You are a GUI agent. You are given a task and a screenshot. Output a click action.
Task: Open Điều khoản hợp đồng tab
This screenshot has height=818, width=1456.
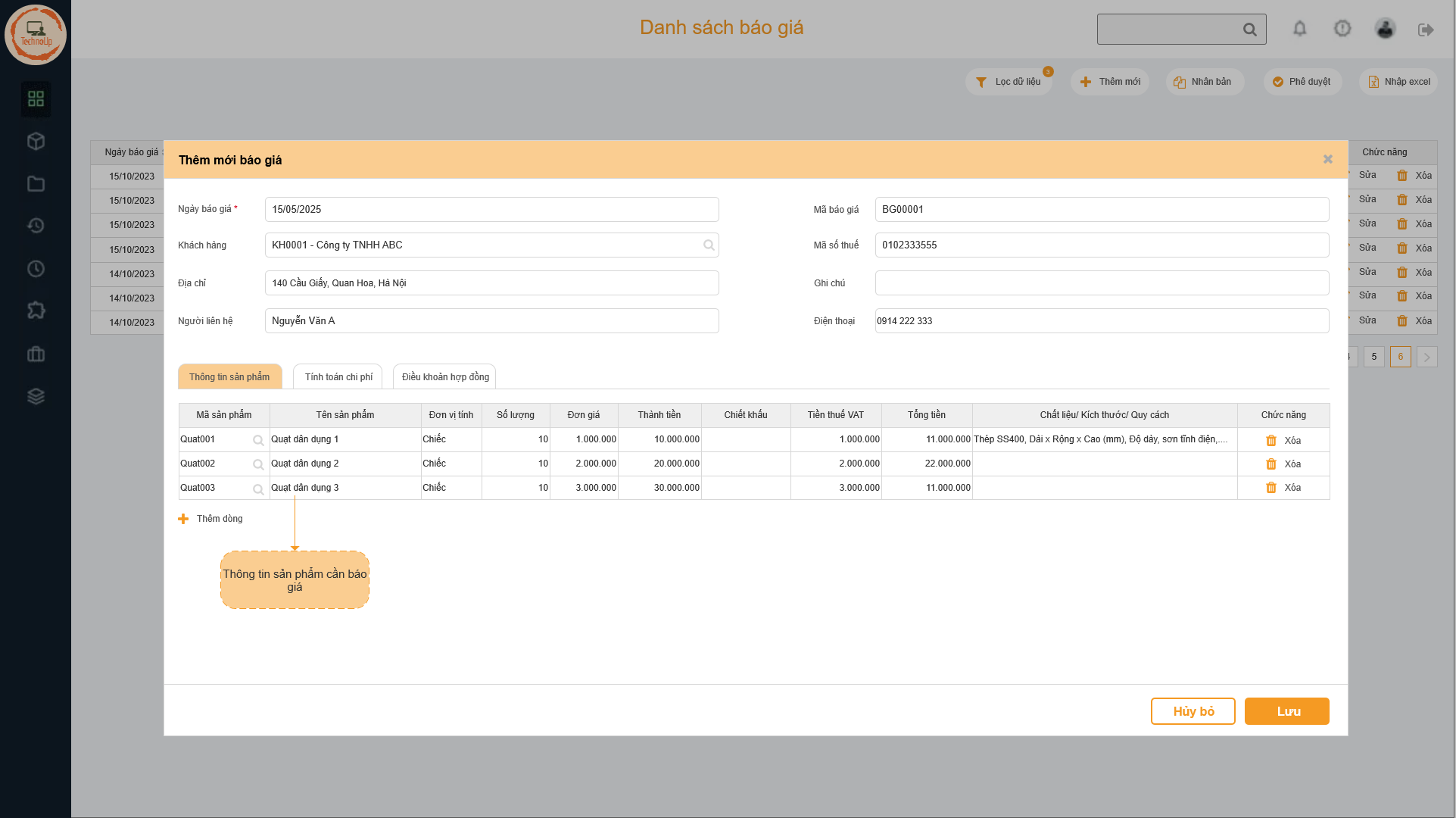pyautogui.click(x=444, y=376)
